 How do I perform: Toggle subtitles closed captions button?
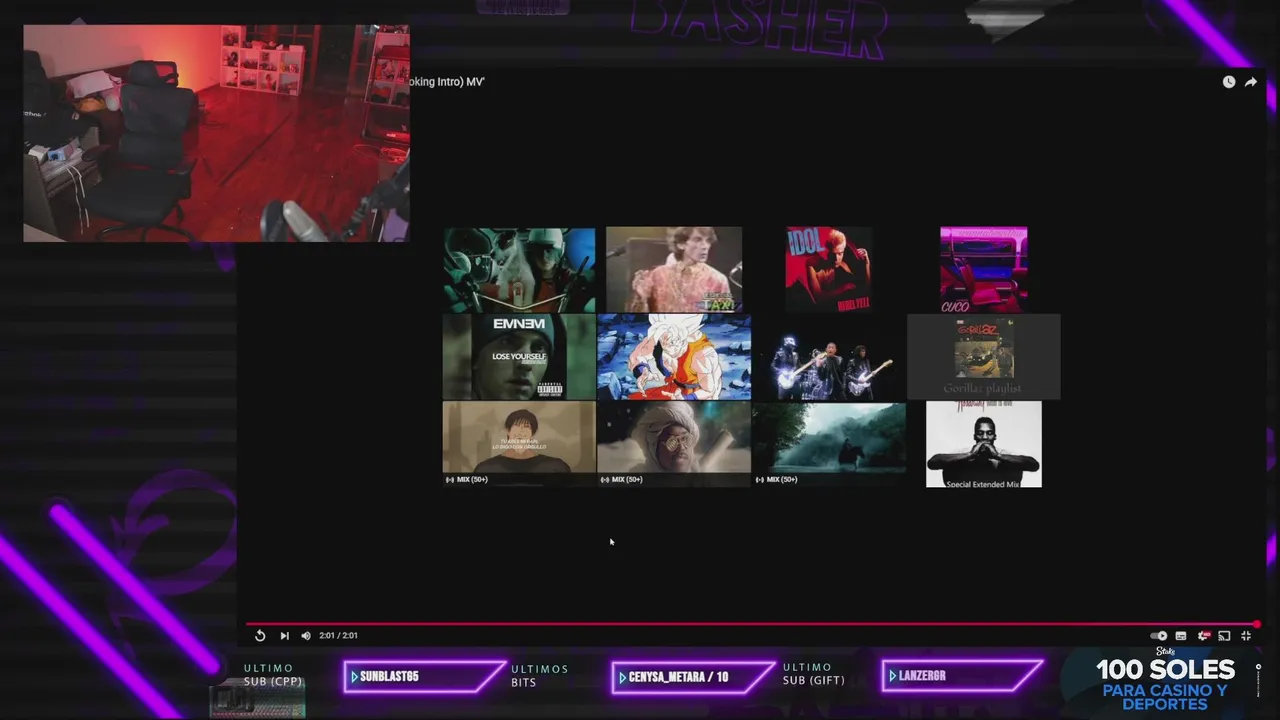pyautogui.click(x=1181, y=636)
